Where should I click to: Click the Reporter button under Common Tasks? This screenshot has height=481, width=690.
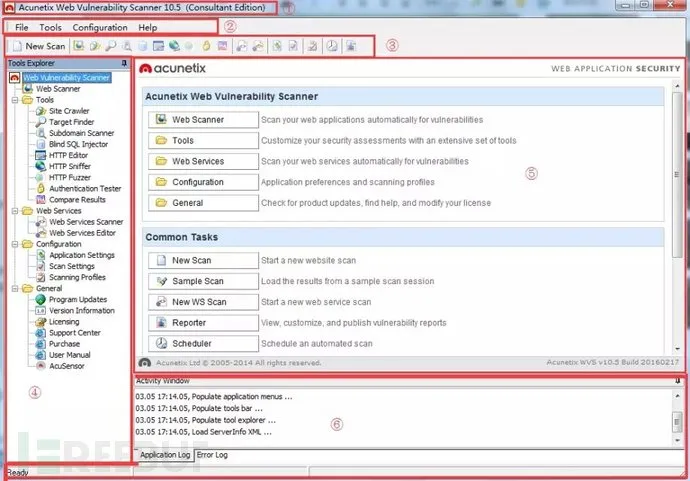click(x=203, y=323)
